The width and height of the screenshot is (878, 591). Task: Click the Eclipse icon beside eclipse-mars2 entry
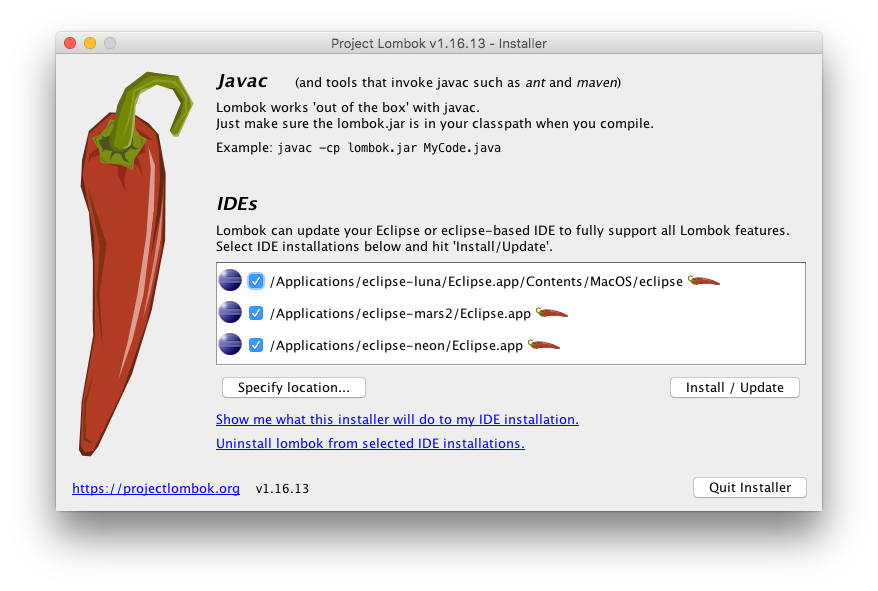tap(230, 312)
